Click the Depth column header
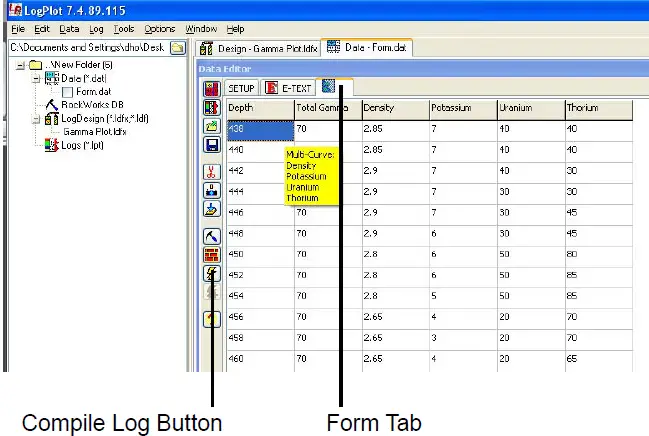 point(260,110)
